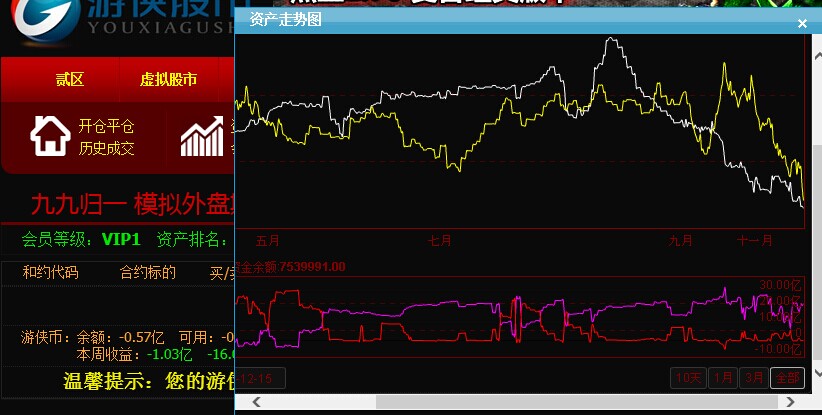Click the horizontal scrollbar right arrow

pyautogui.click(x=789, y=402)
